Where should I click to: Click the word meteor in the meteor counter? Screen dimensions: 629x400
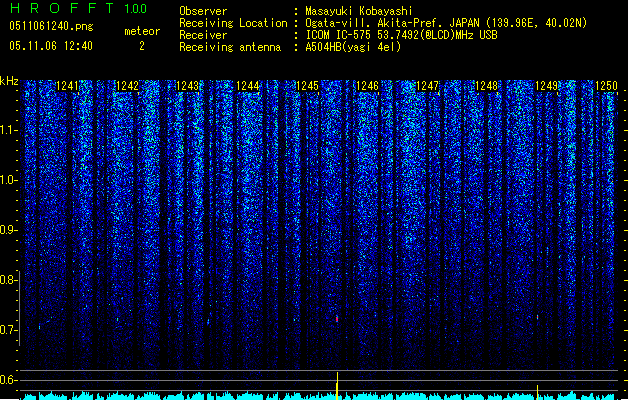coord(142,31)
